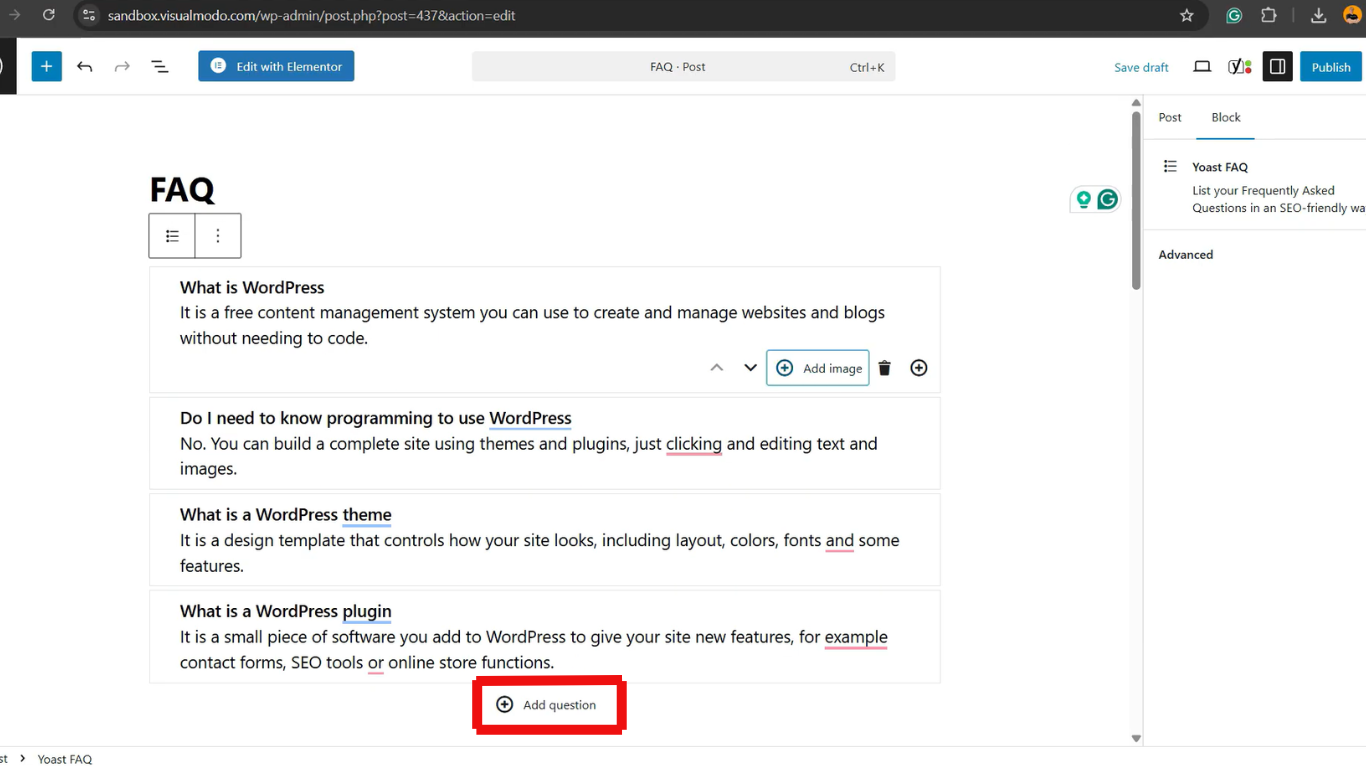1366x768 pixels.
Task: Click the Add image button
Action: point(818,368)
